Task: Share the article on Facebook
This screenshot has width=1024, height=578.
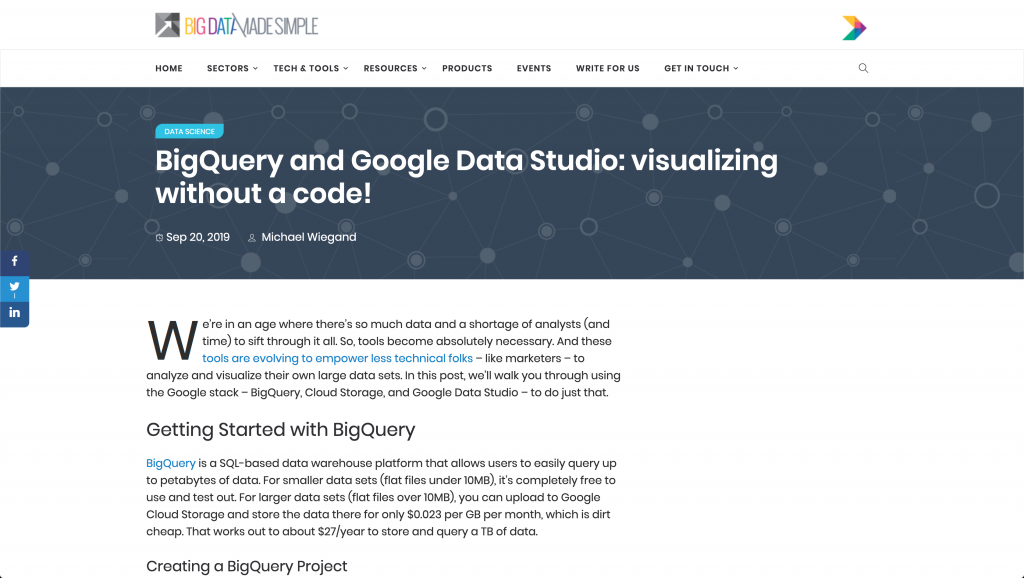Action: tap(14, 261)
